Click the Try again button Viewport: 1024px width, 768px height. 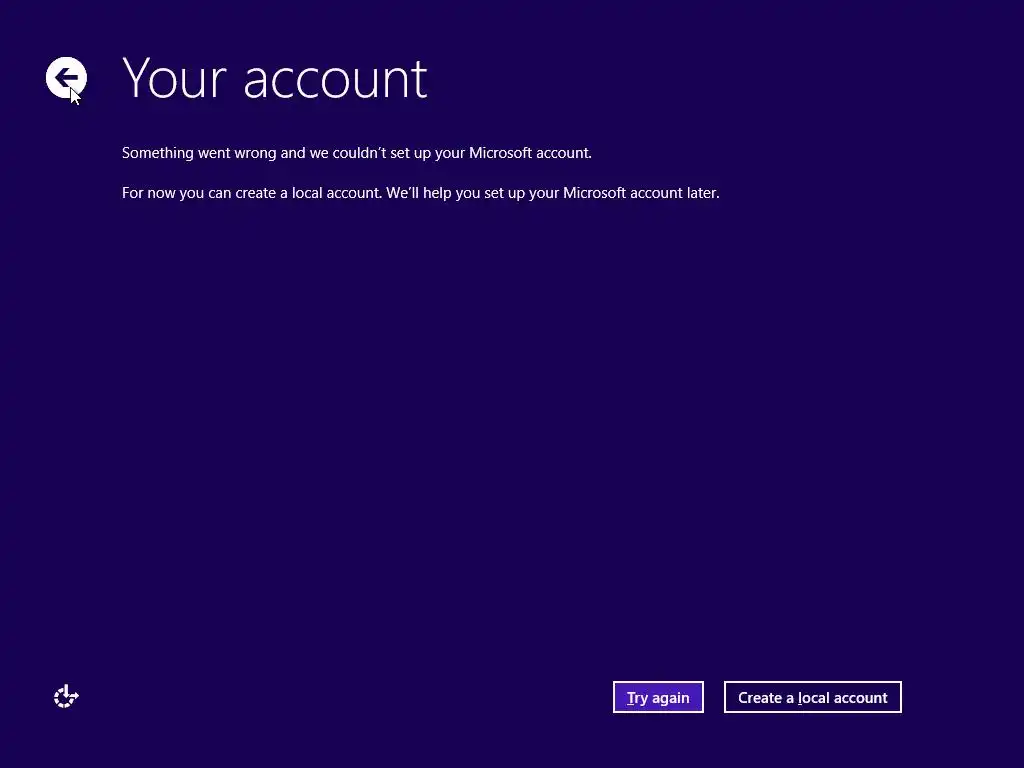point(658,697)
